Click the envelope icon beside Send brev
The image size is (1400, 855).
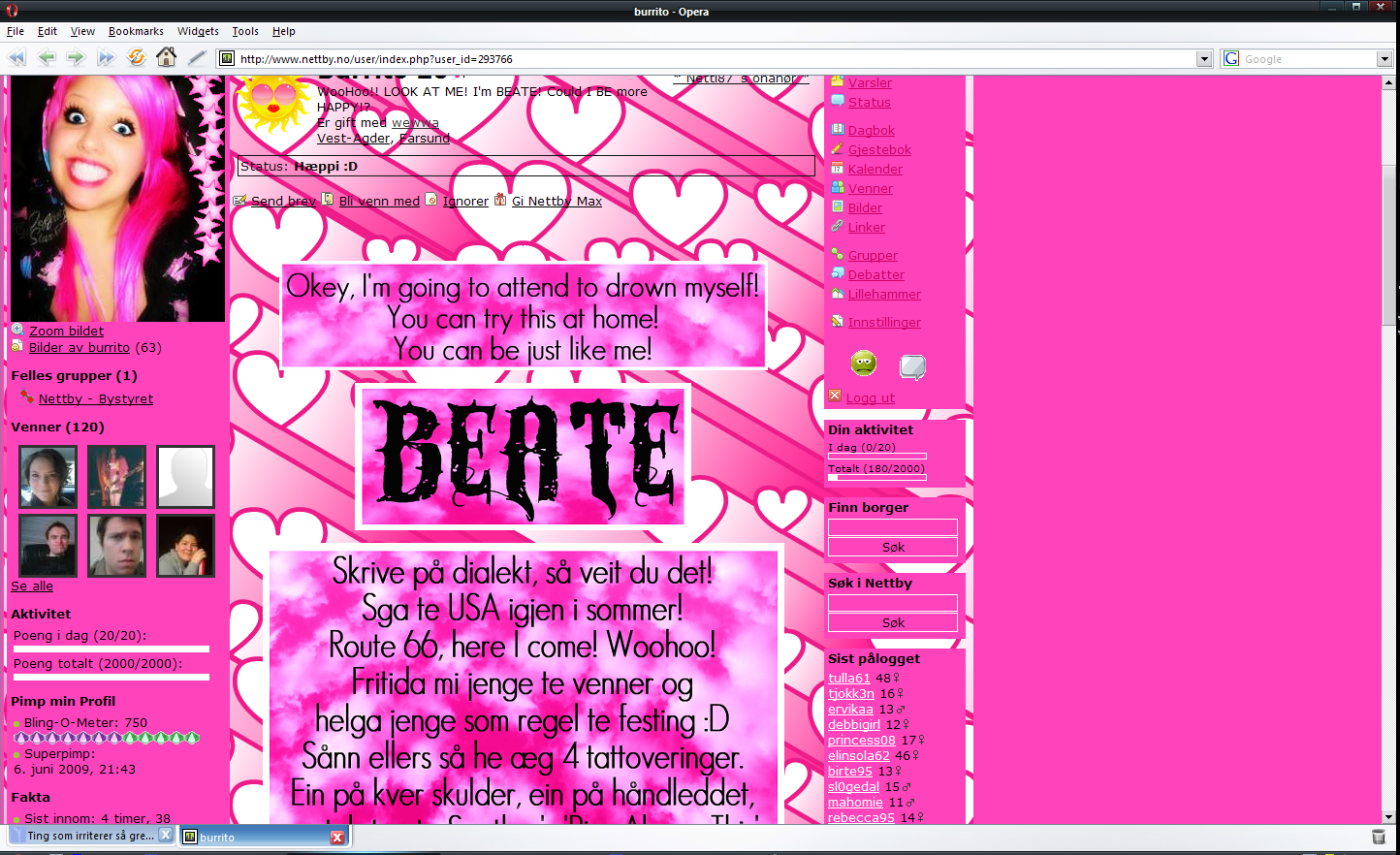pyautogui.click(x=239, y=200)
